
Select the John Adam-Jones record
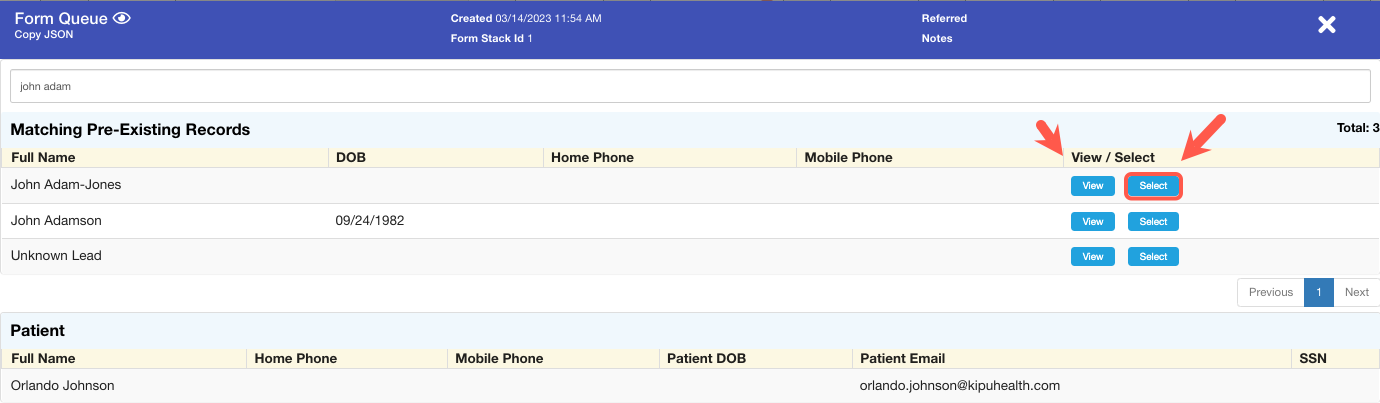[x=1153, y=186]
